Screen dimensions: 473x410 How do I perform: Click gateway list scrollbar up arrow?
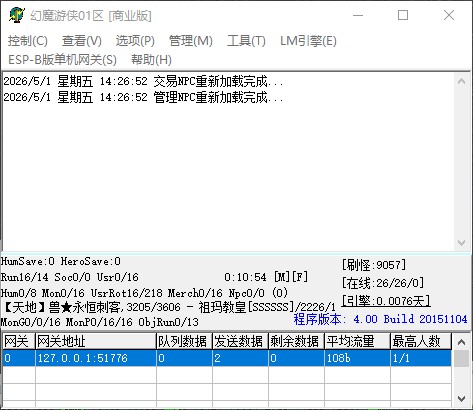pyautogui.click(x=461, y=342)
